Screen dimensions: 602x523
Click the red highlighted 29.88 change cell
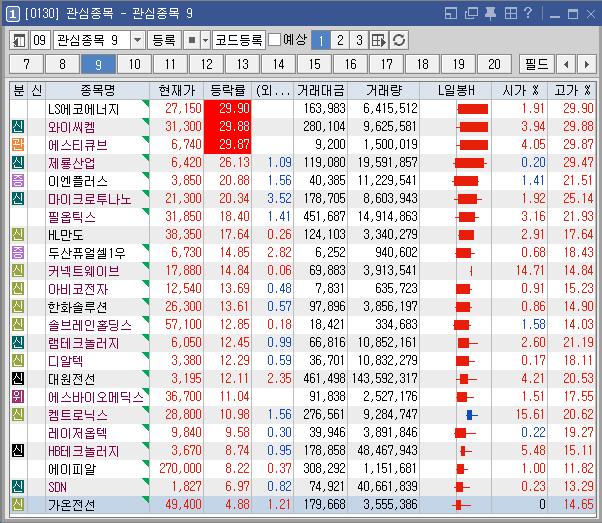click(x=227, y=126)
